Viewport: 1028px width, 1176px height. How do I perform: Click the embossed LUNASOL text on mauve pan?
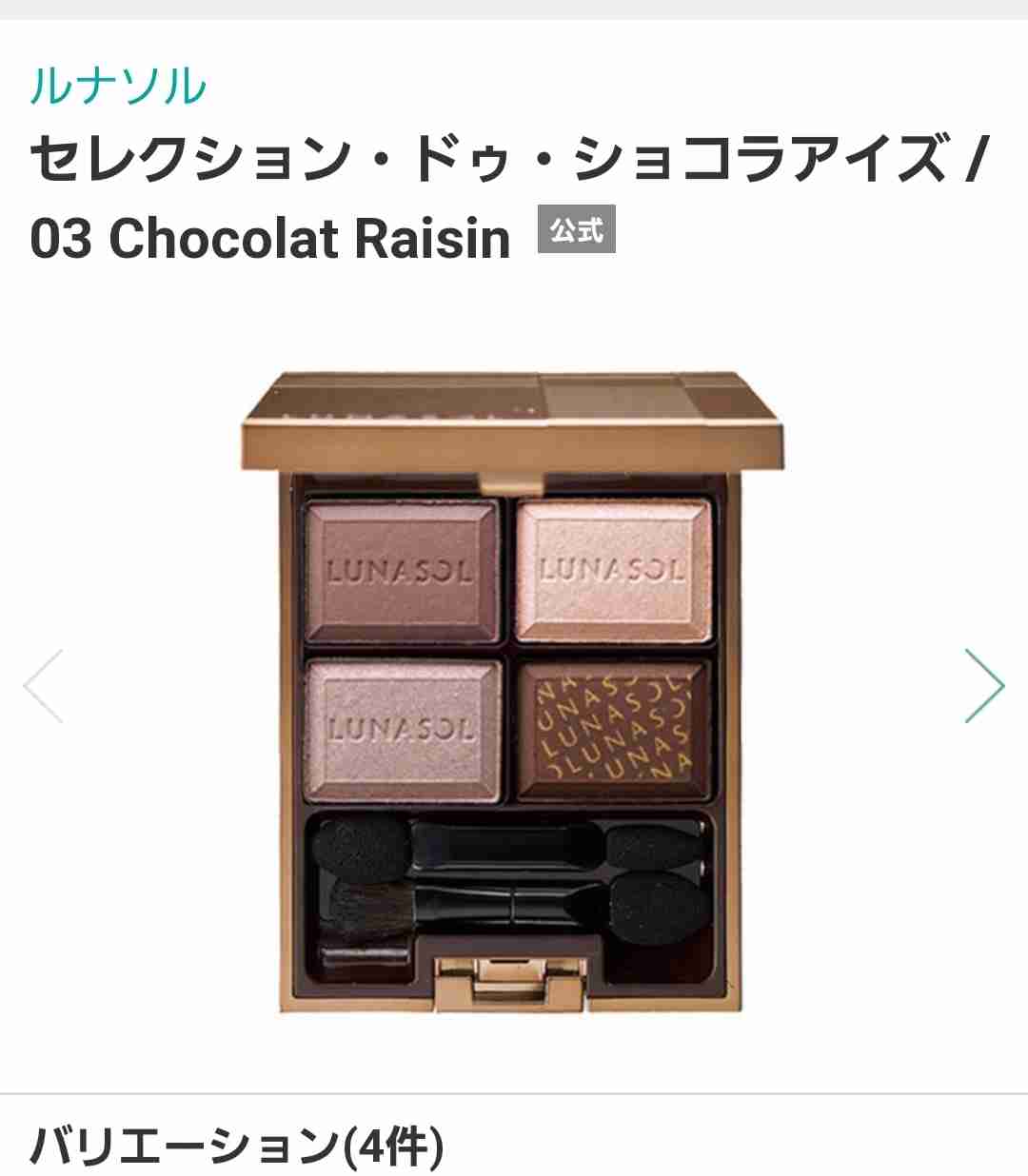[400, 572]
